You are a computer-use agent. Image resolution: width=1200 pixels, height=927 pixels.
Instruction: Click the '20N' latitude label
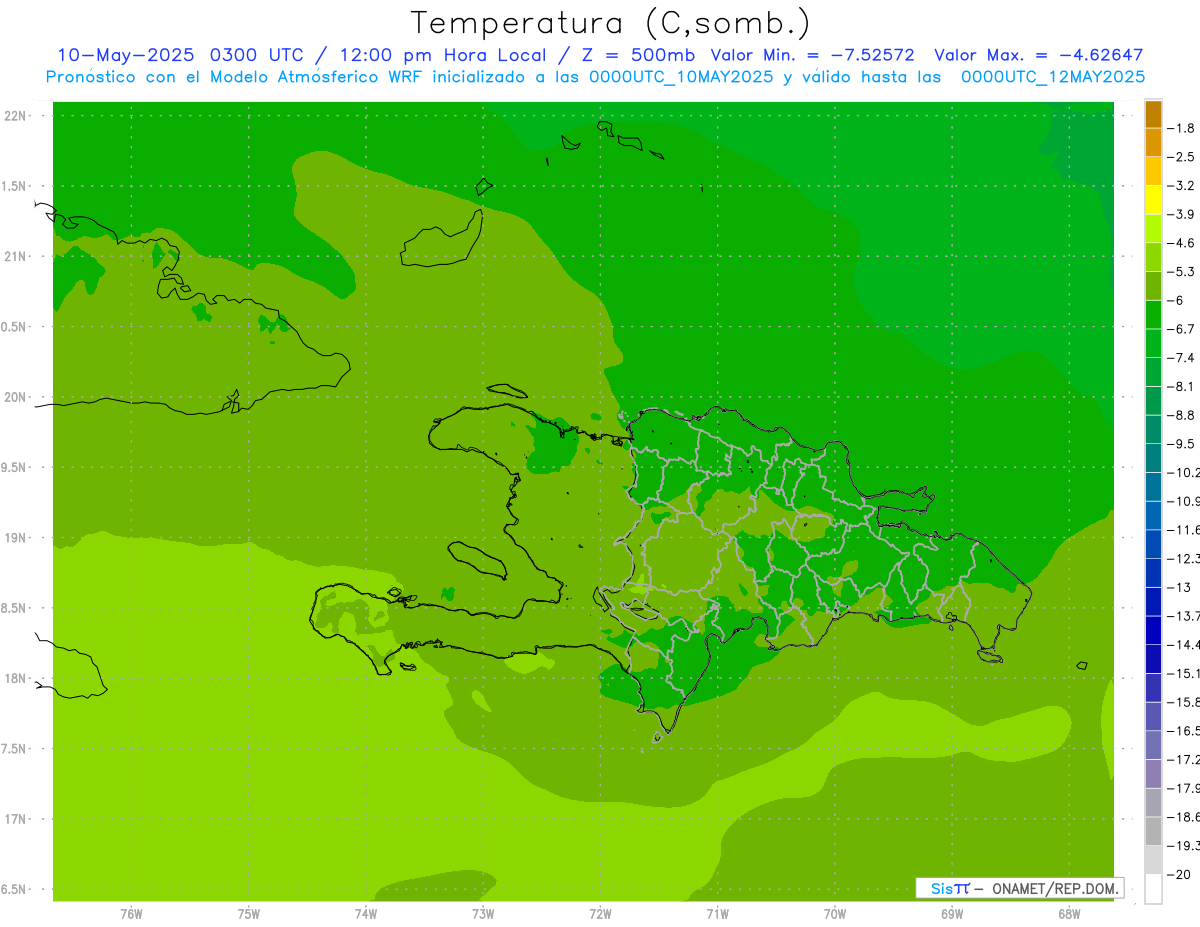tap(16, 397)
